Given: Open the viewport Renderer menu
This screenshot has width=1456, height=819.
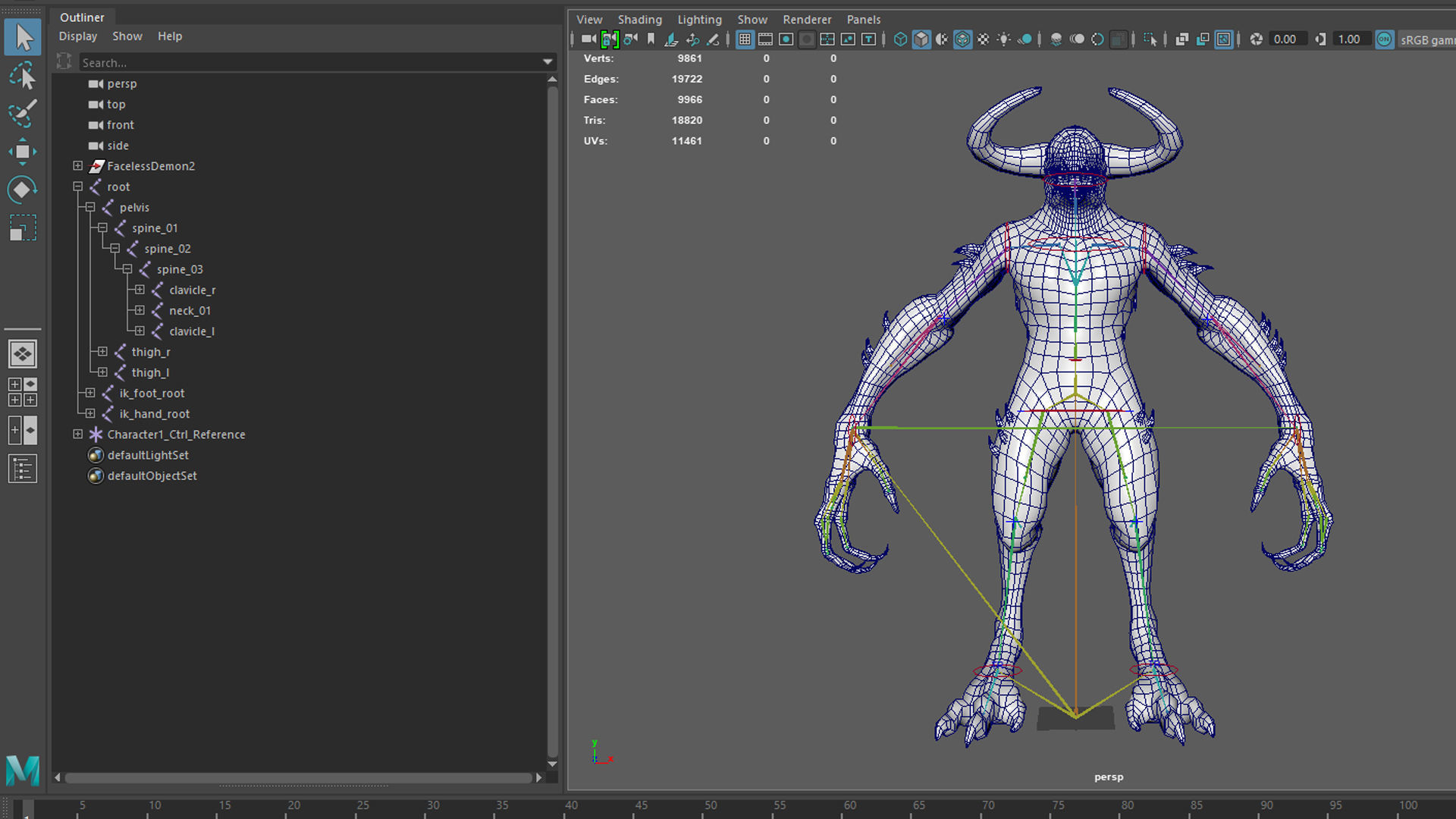Looking at the screenshot, I should pos(808,20).
